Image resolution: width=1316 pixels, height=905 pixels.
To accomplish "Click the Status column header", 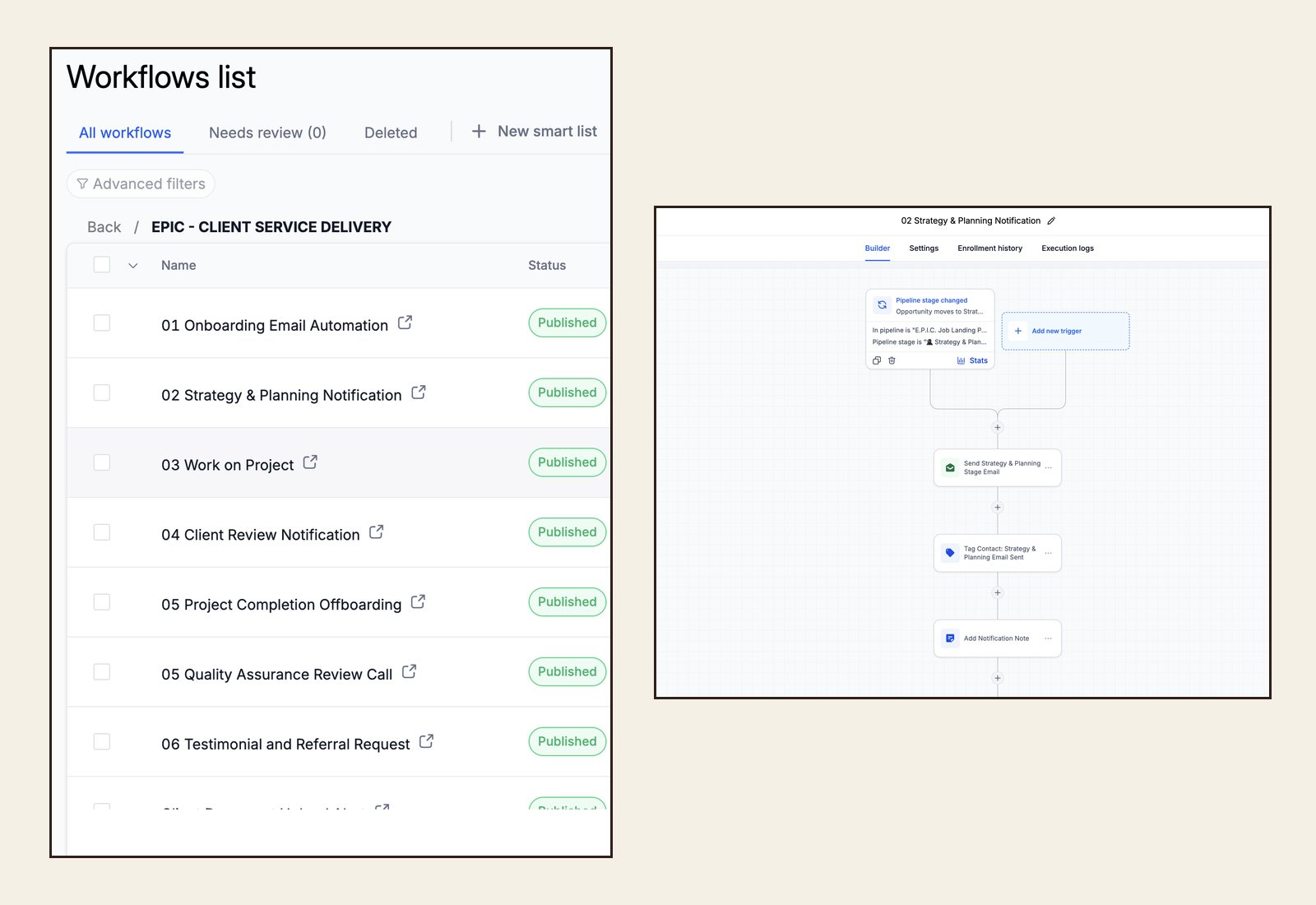I will click(x=547, y=265).
